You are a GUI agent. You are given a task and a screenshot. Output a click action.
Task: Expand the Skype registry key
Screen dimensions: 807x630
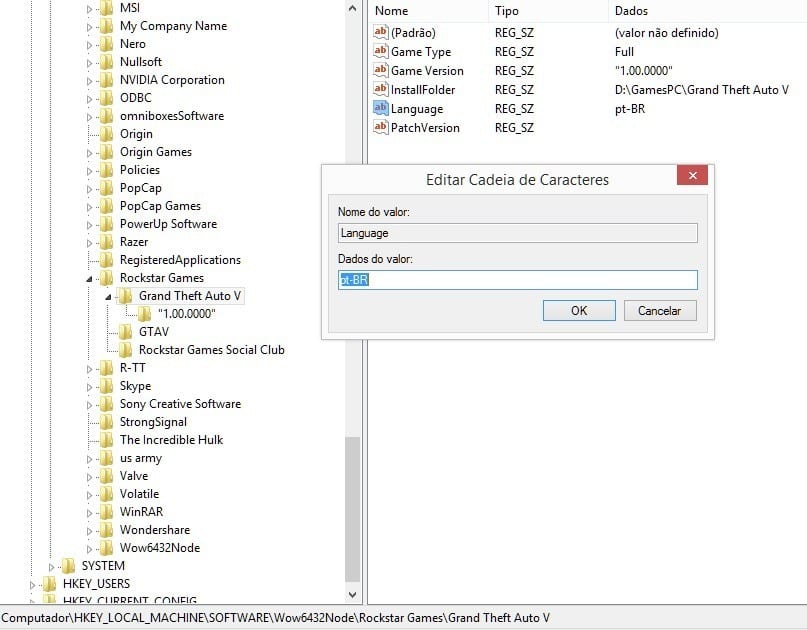(x=90, y=385)
